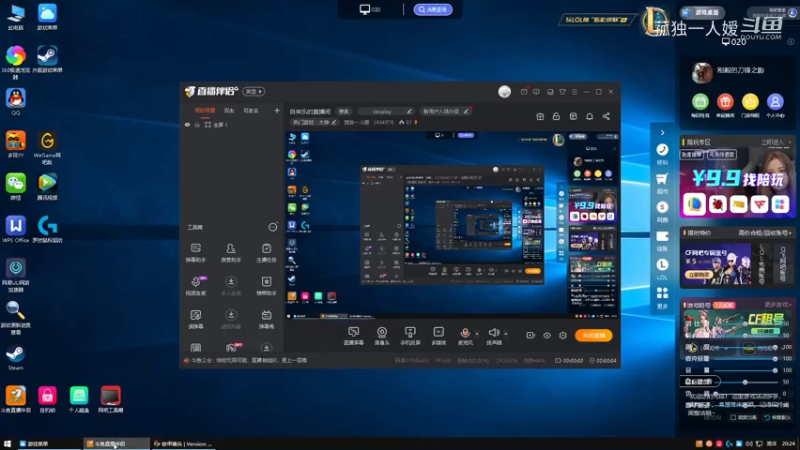Click the 修改 button beside room title

pos(343,111)
